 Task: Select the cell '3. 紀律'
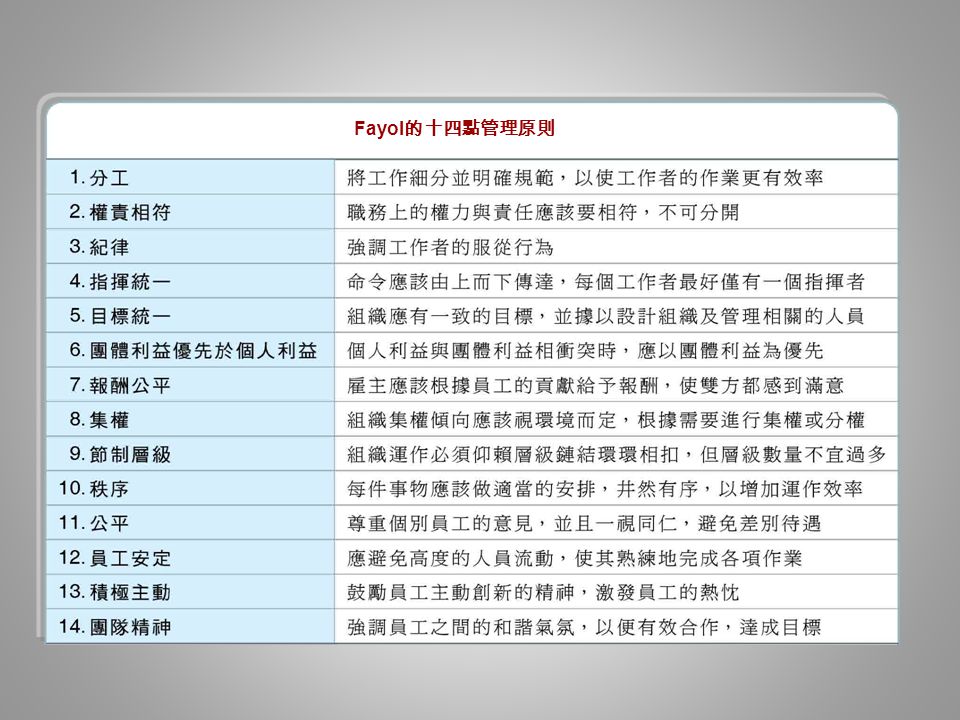pos(190,247)
